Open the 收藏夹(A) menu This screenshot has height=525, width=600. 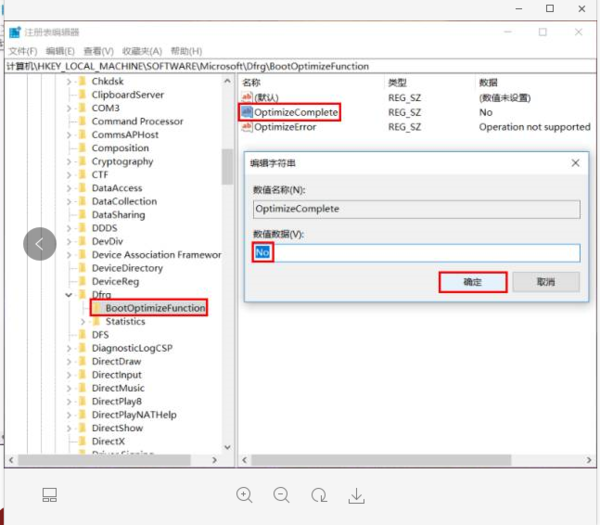tap(143, 51)
